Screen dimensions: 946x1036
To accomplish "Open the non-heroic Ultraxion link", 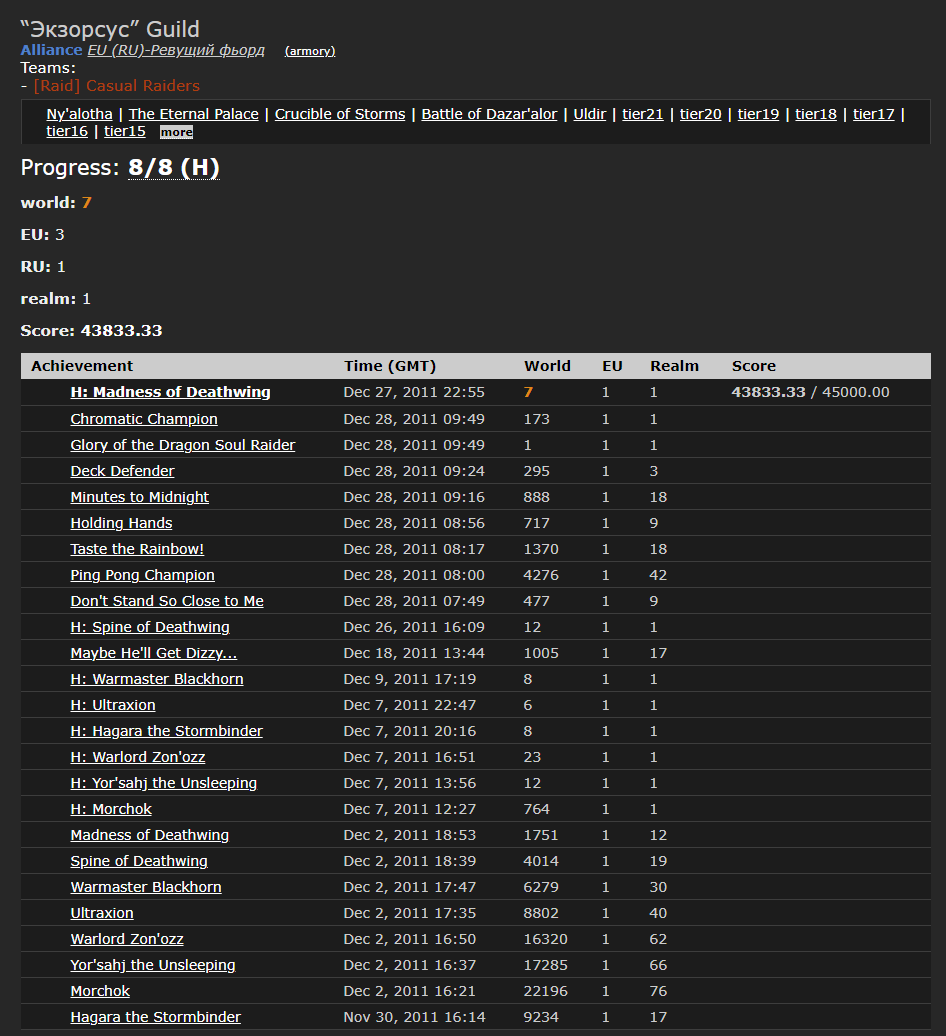I will tap(102, 912).
